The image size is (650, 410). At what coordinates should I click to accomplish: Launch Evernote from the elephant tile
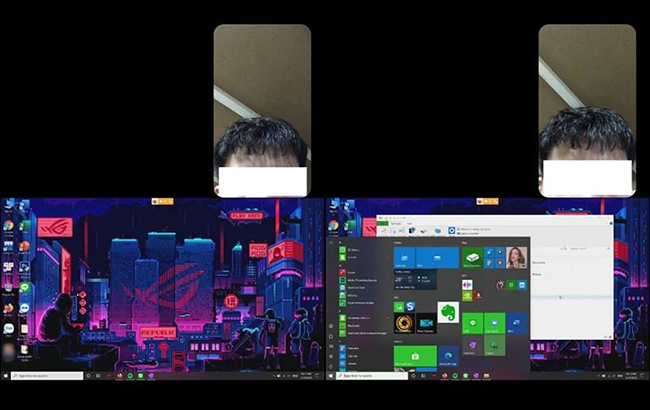(x=448, y=312)
